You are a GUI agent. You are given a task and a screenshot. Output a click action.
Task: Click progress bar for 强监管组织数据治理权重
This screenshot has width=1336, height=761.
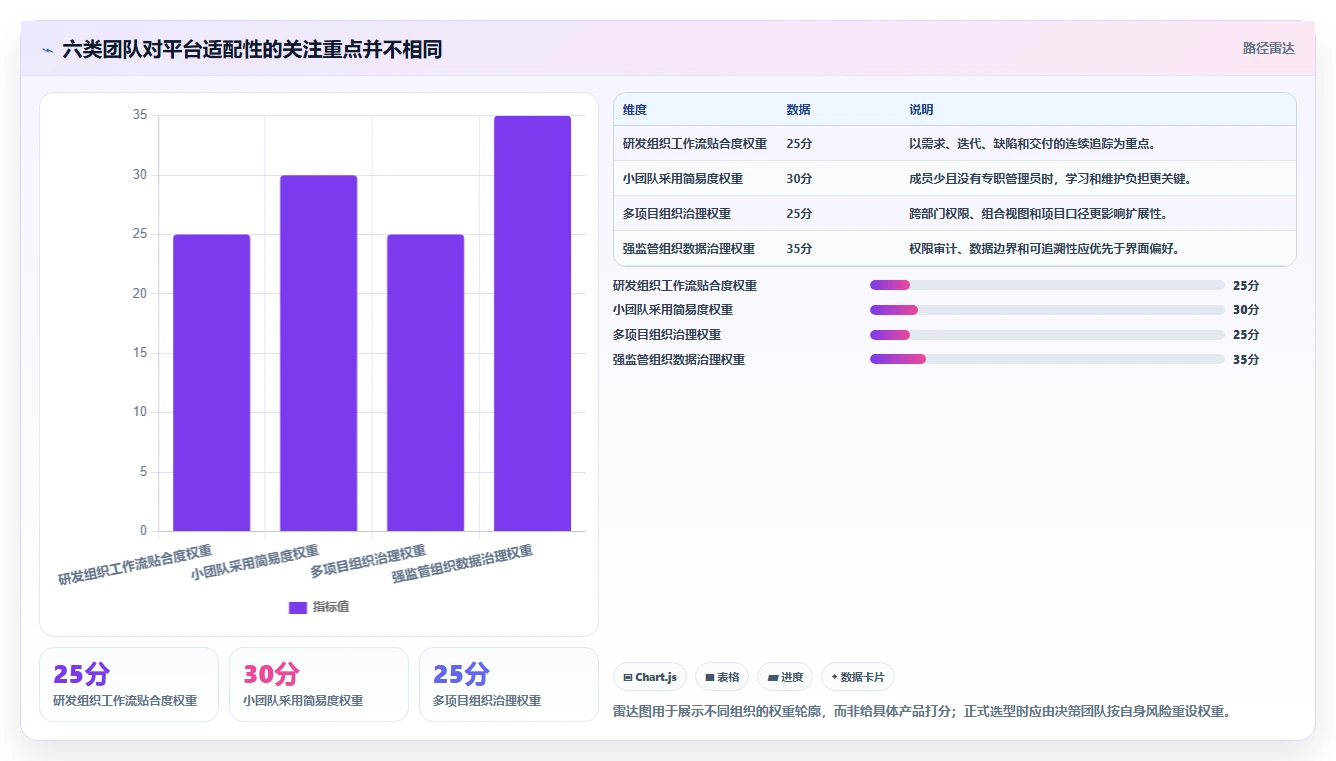(x=1047, y=359)
